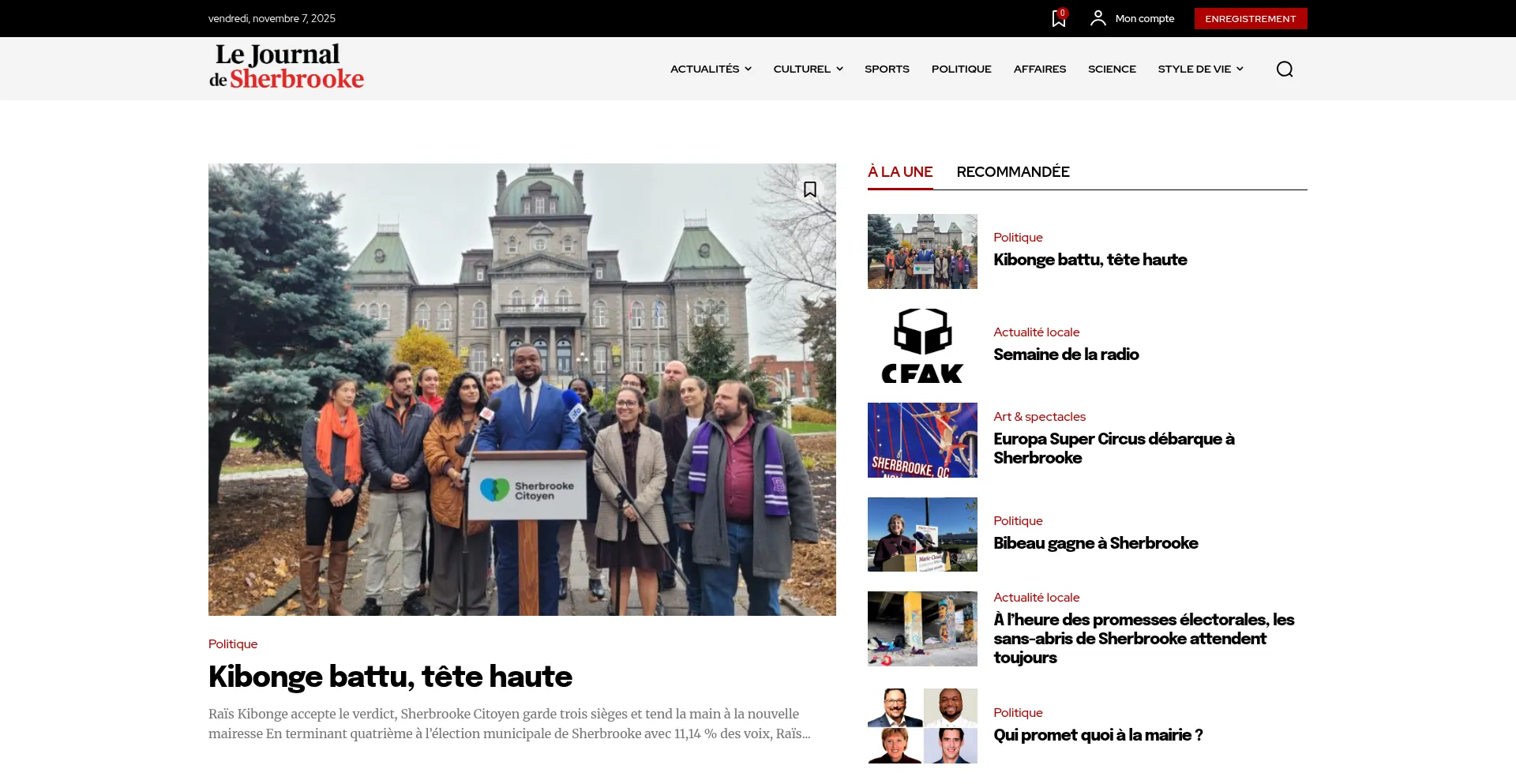
Task: Click the CFAK logo thumbnail
Action: [922, 346]
